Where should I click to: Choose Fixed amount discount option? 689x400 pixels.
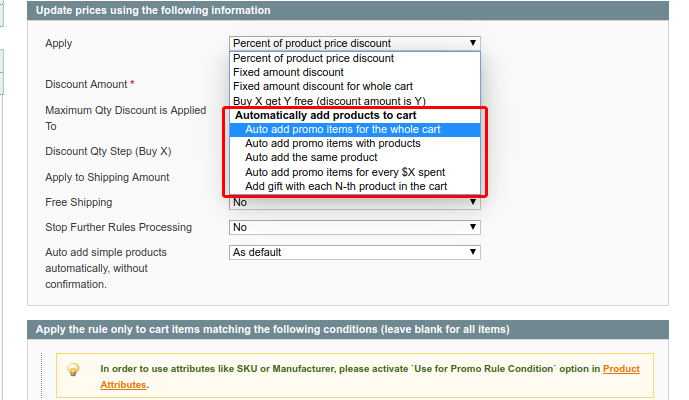coord(288,72)
